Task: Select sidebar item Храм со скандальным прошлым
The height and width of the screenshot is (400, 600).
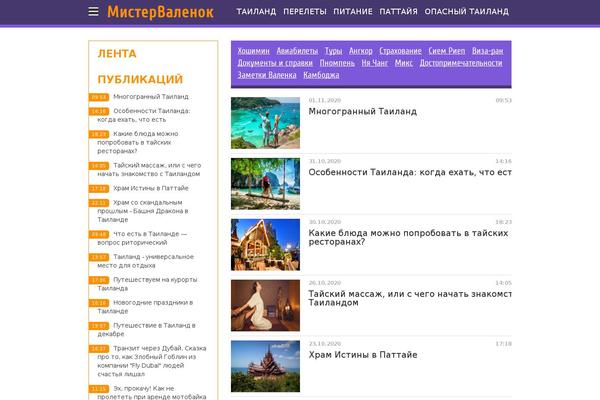Action: click(x=143, y=211)
